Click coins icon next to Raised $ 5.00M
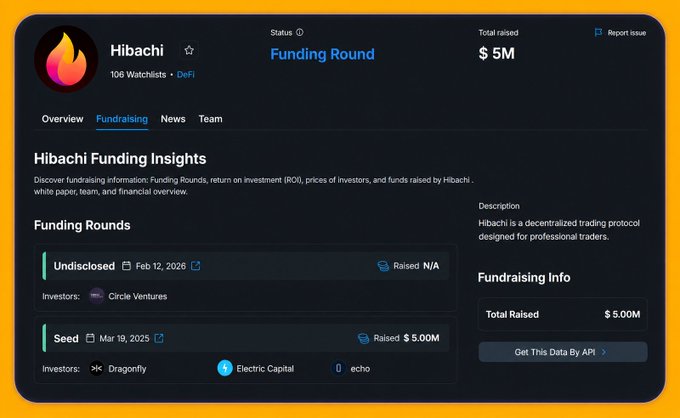 [x=363, y=339]
